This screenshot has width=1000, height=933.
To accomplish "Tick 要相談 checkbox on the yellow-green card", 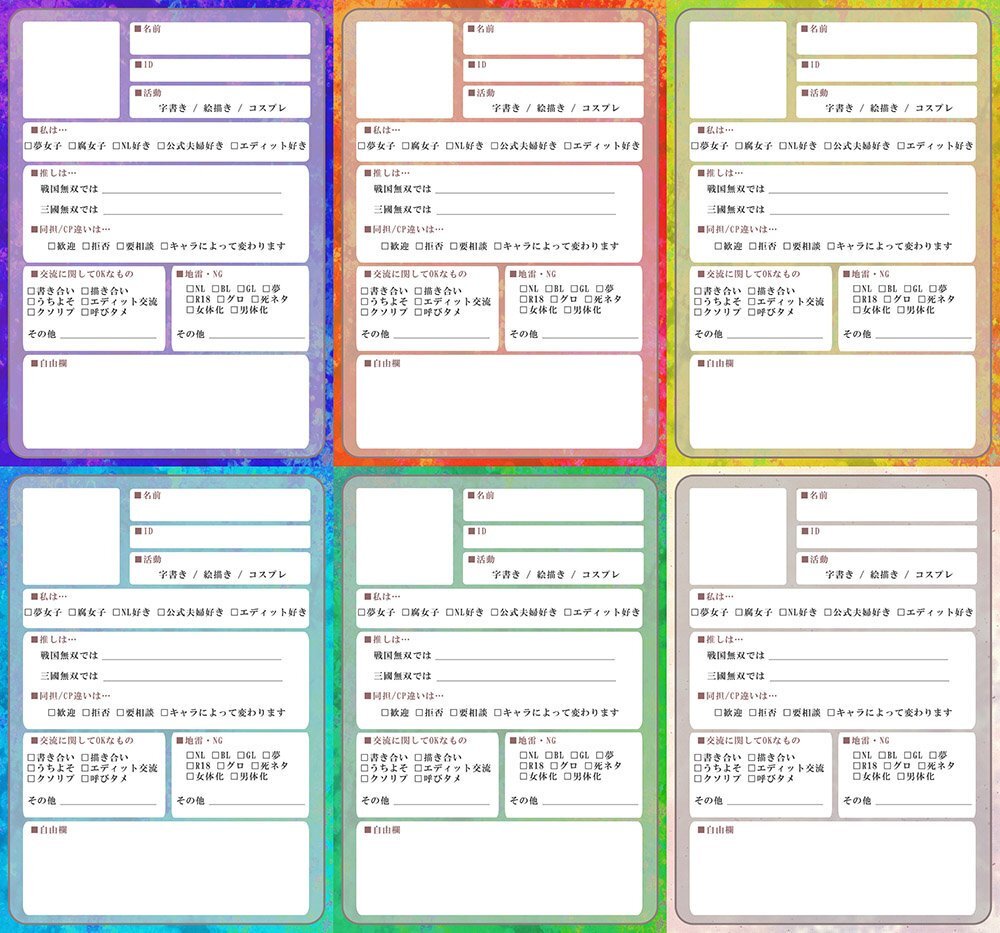I will click(787, 246).
